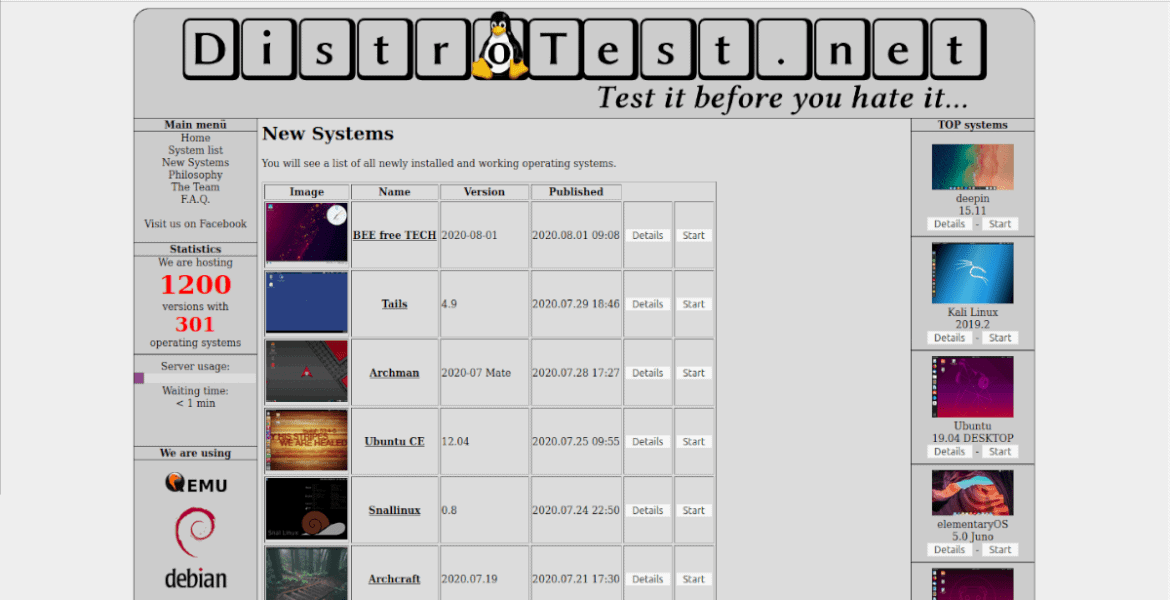Open The Team menu link
This screenshot has width=1170, height=600.
tap(195, 187)
